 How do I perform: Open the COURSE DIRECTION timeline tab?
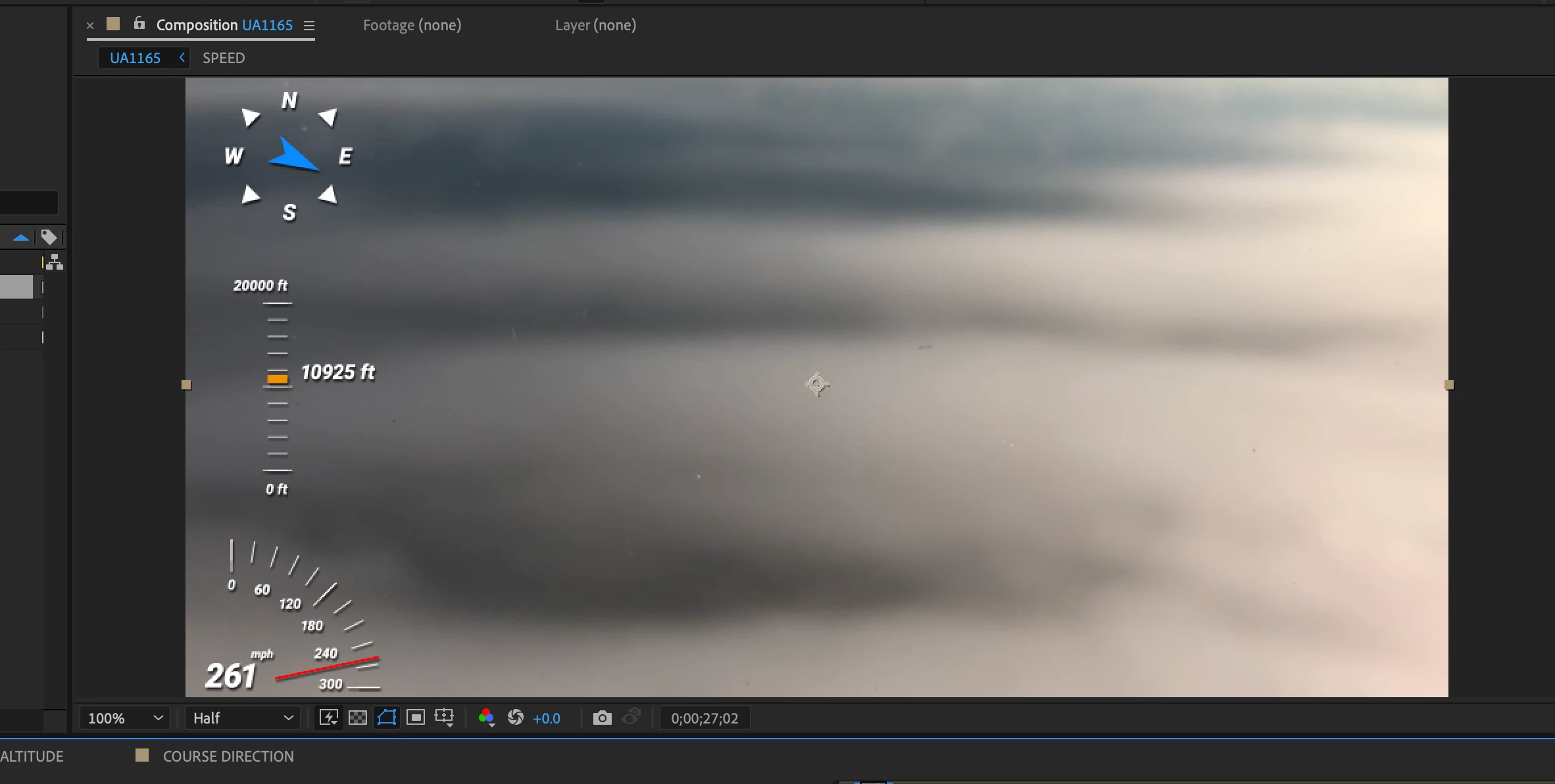click(x=228, y=756)
